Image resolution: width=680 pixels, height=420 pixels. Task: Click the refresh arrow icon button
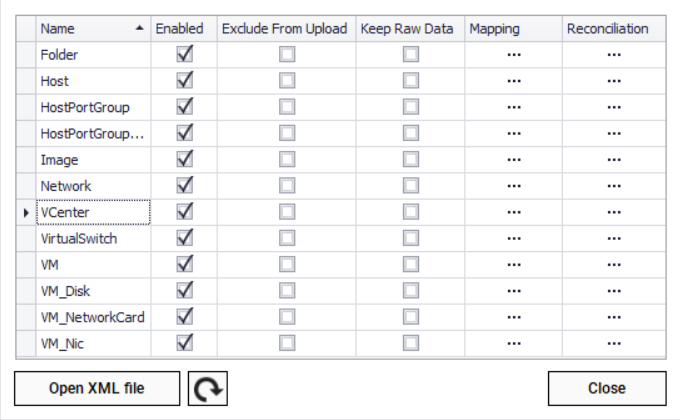click(x=208, y=388)
